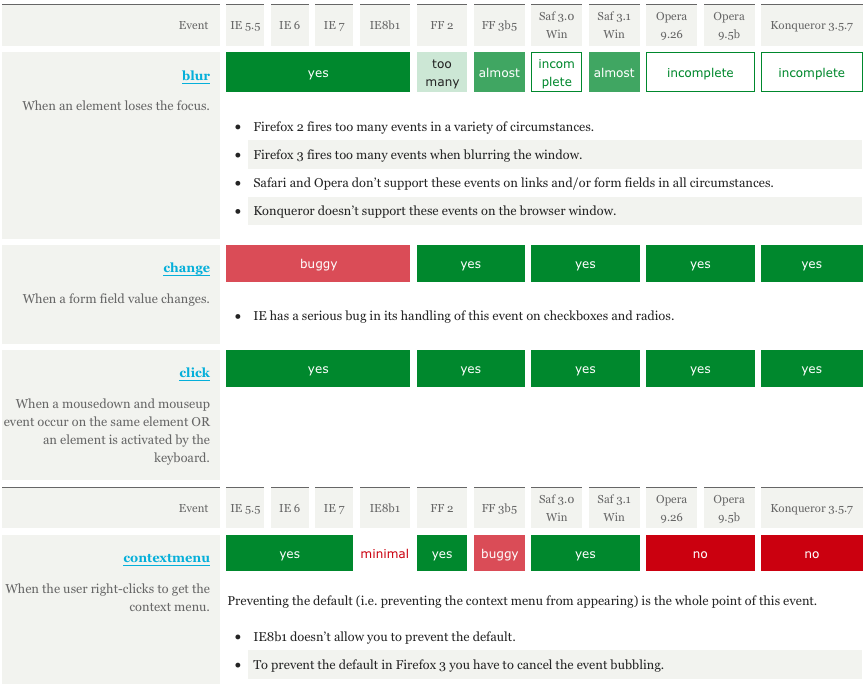Click note 'Firefox 2 fires too many events'
The width and height of the screenshot is (866, 684).
pos(423,127)
